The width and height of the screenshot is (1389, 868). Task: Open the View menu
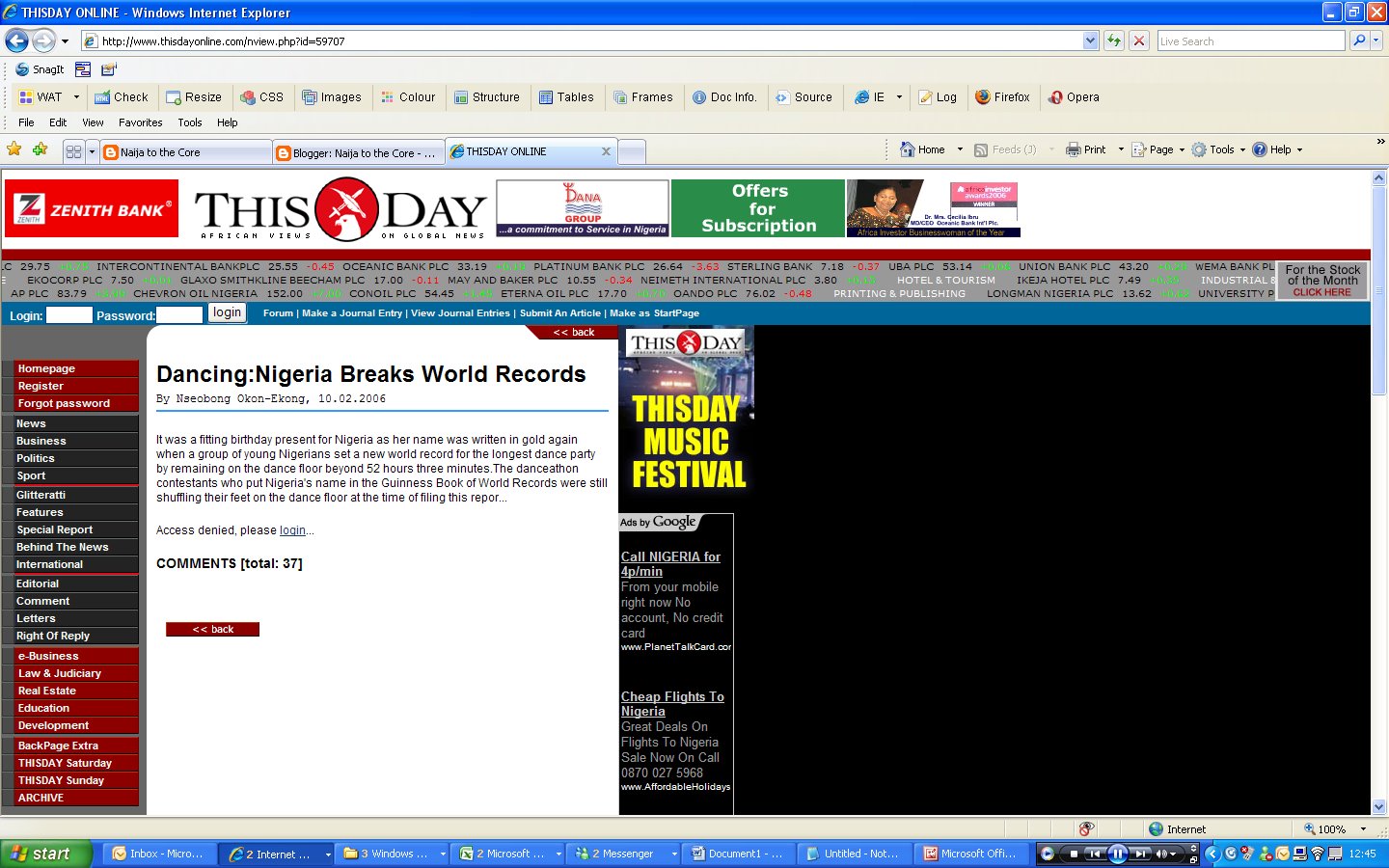pyautogui.click(x=93, y=122)
